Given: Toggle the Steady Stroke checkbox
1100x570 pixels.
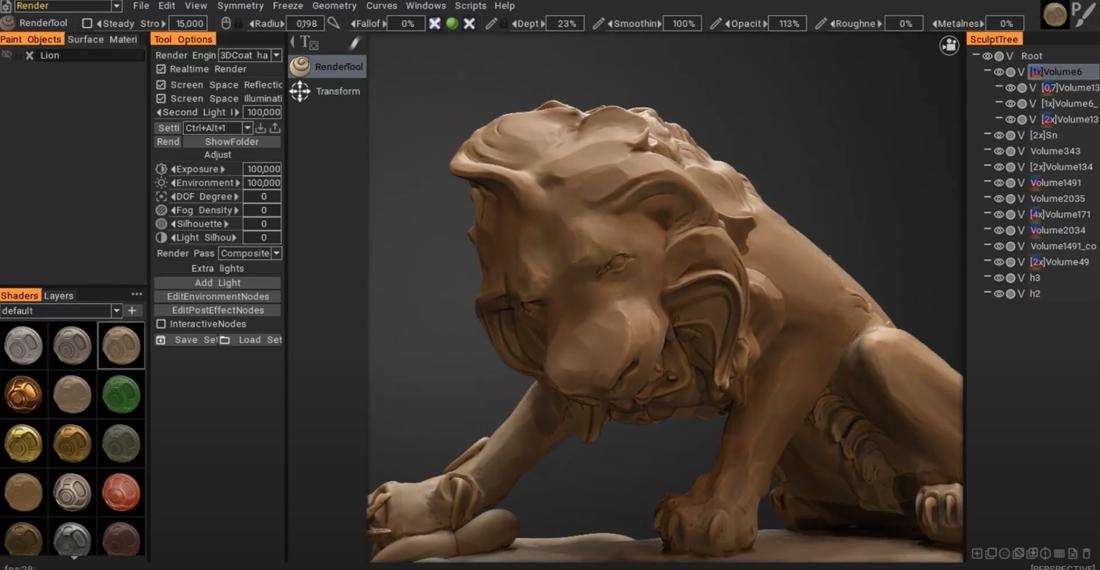Looking at the screenshot, I should click(87, 23).
